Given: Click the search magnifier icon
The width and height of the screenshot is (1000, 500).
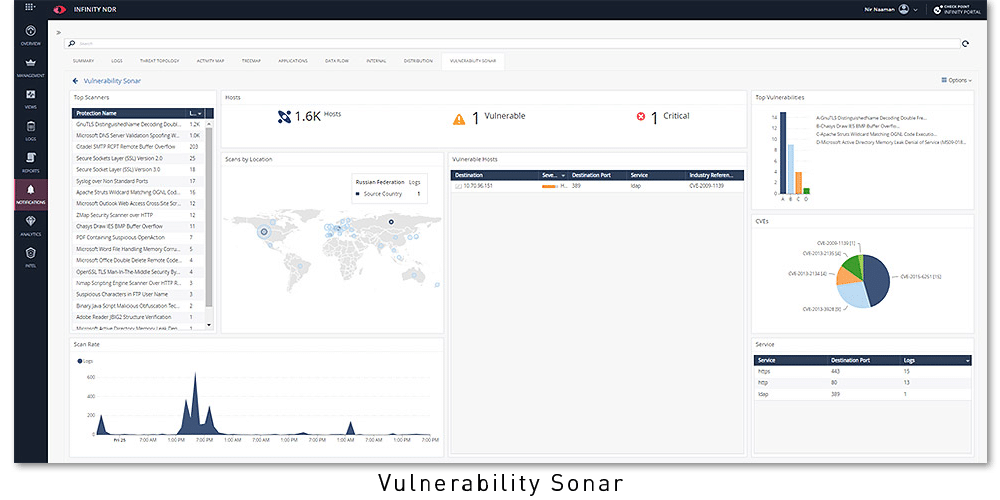Looking at the screenshot, I should click(x=72, y=43).
